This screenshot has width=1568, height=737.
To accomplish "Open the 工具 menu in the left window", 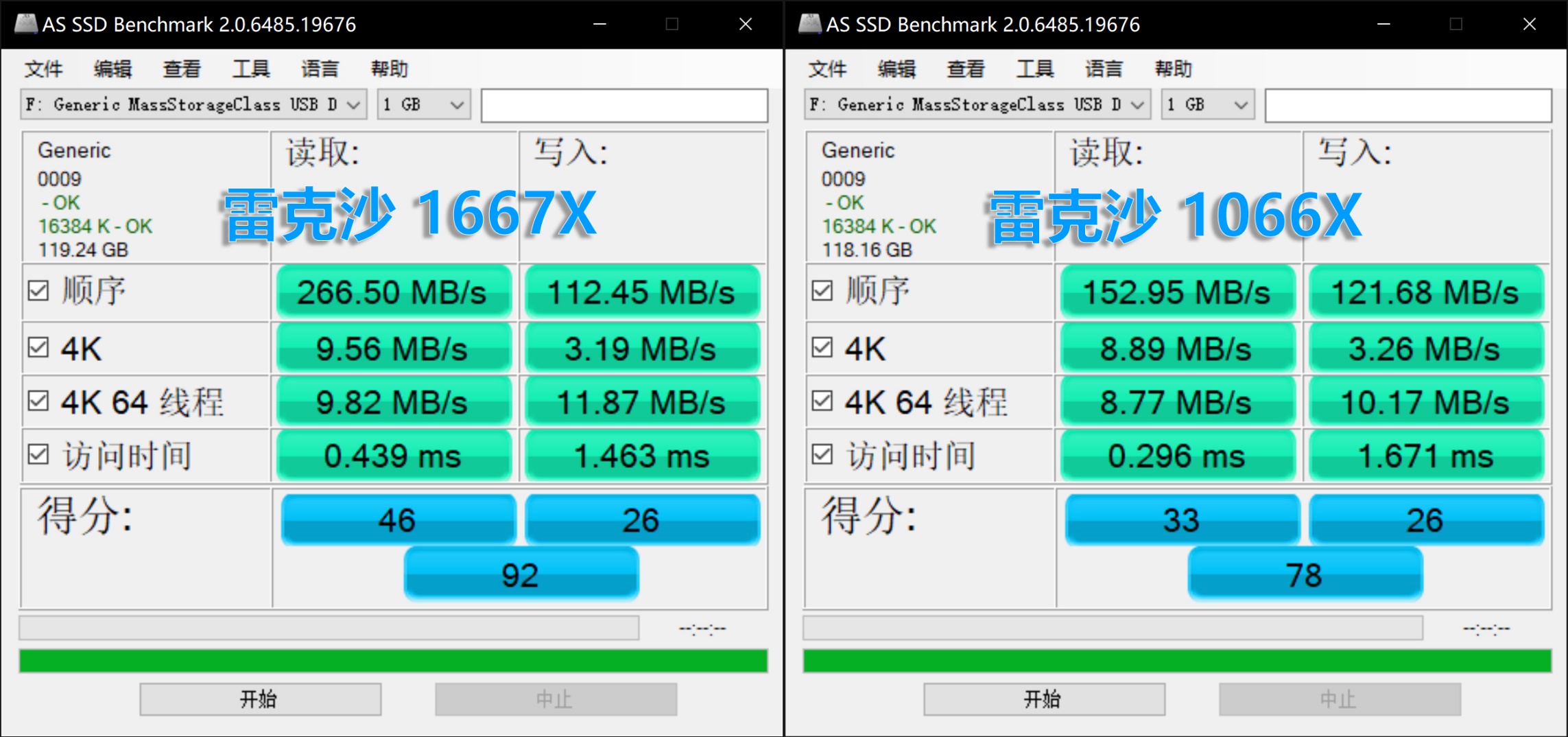I will tap(251, 69).
